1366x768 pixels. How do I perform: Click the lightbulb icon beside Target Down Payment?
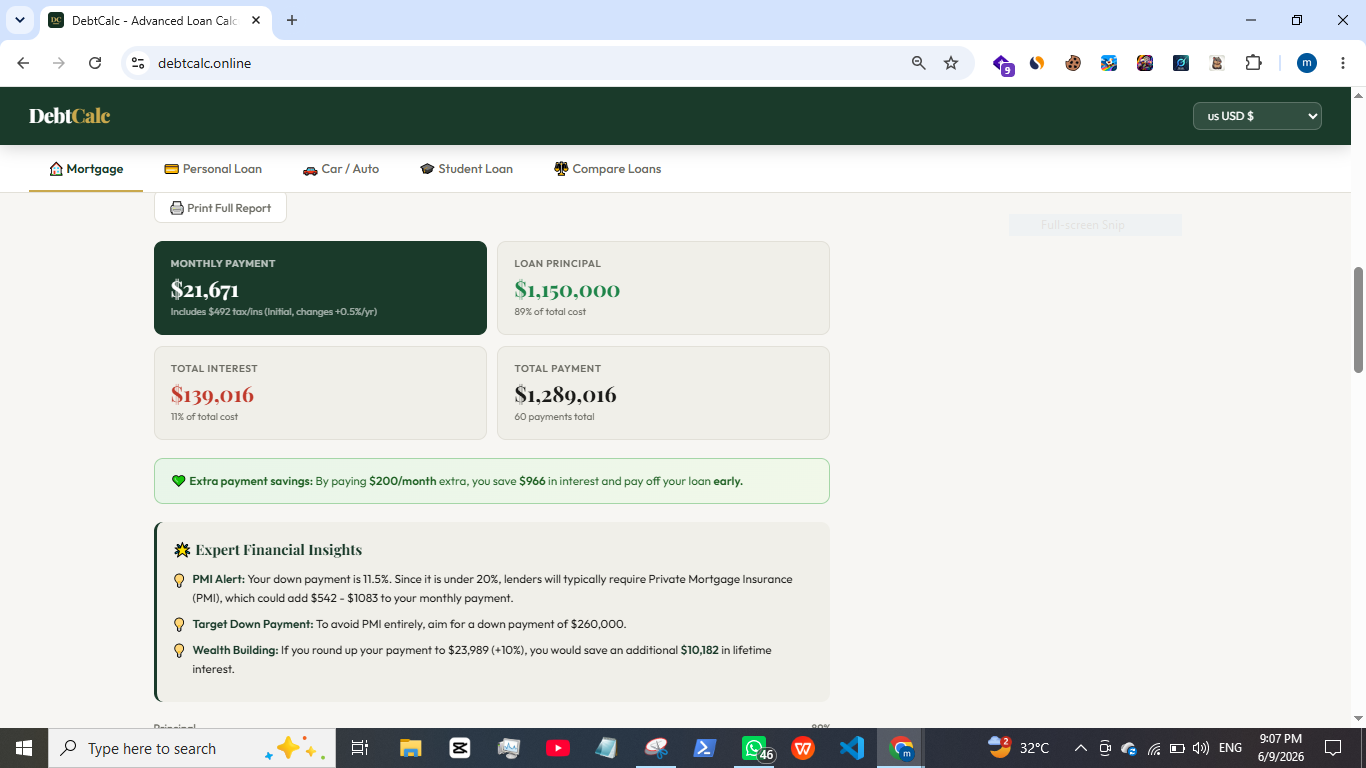180,625
